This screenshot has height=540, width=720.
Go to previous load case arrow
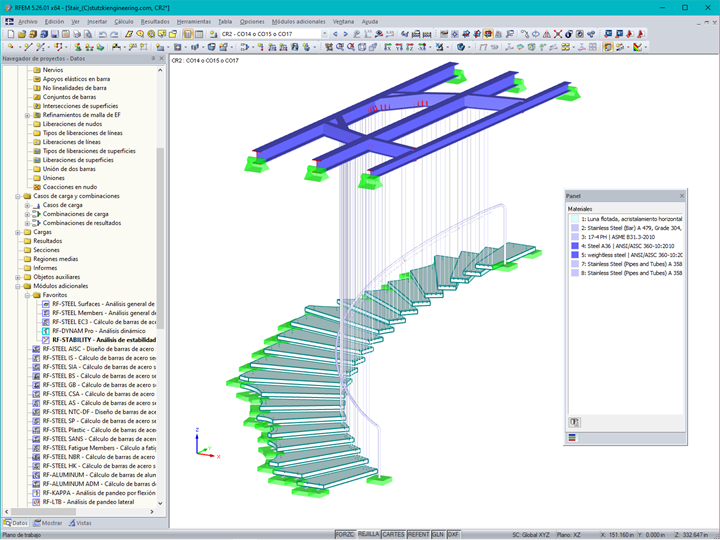tap(335, 34)
